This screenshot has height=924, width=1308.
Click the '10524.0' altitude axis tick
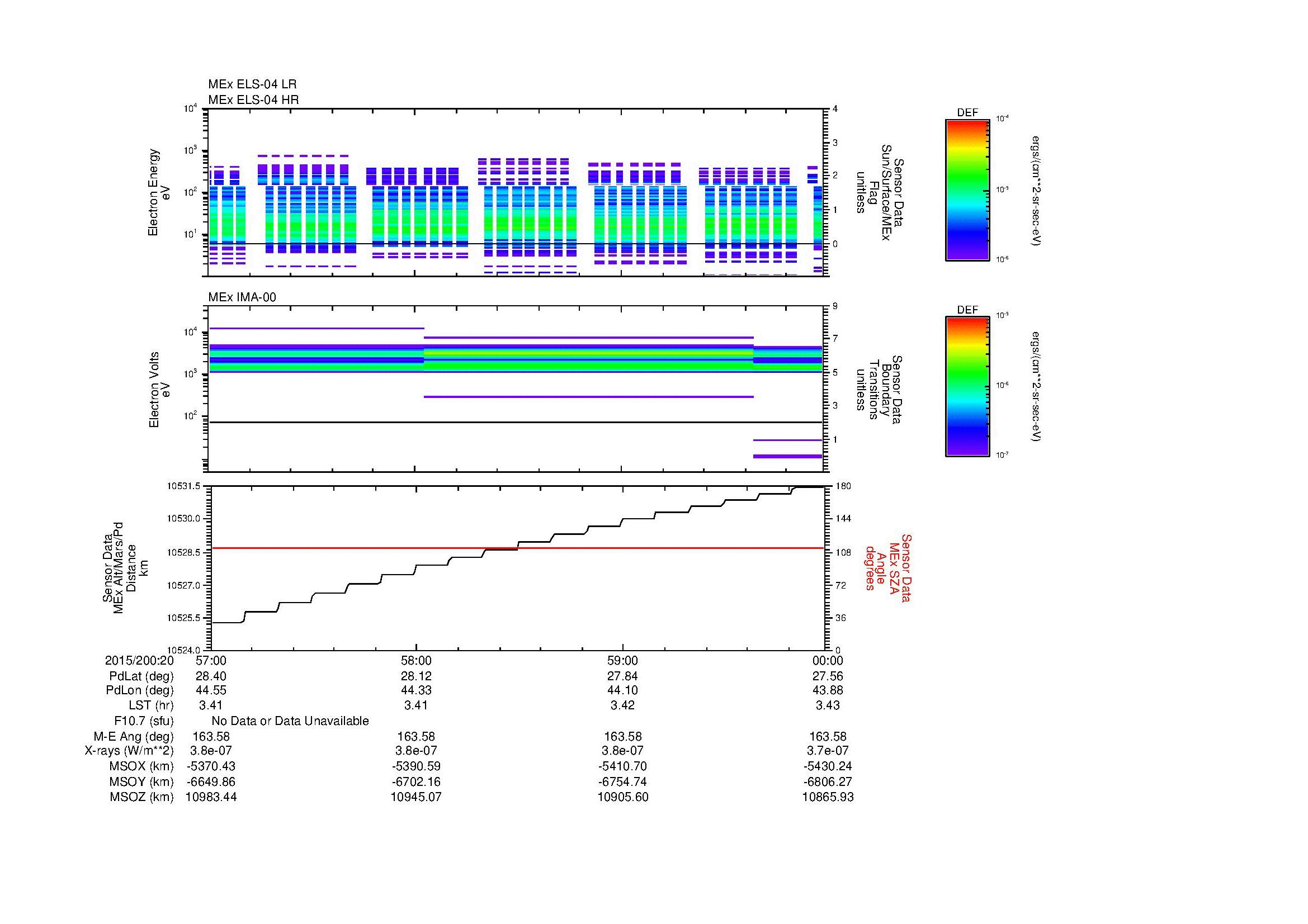(x=183, y=650)
